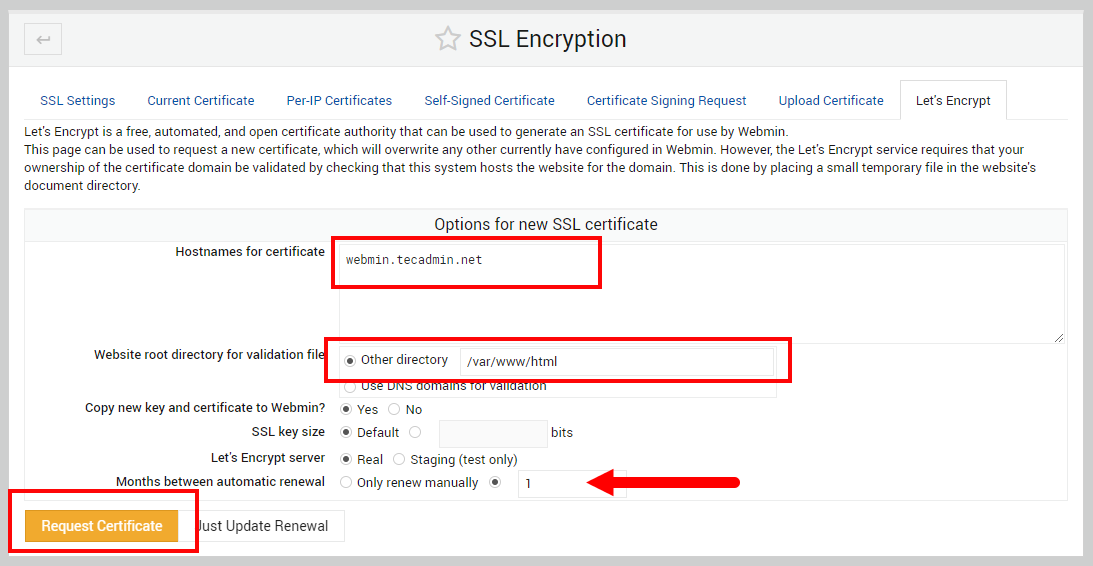
Task: Switch to the Upload Certificate tab
Action: coord(831,100)
